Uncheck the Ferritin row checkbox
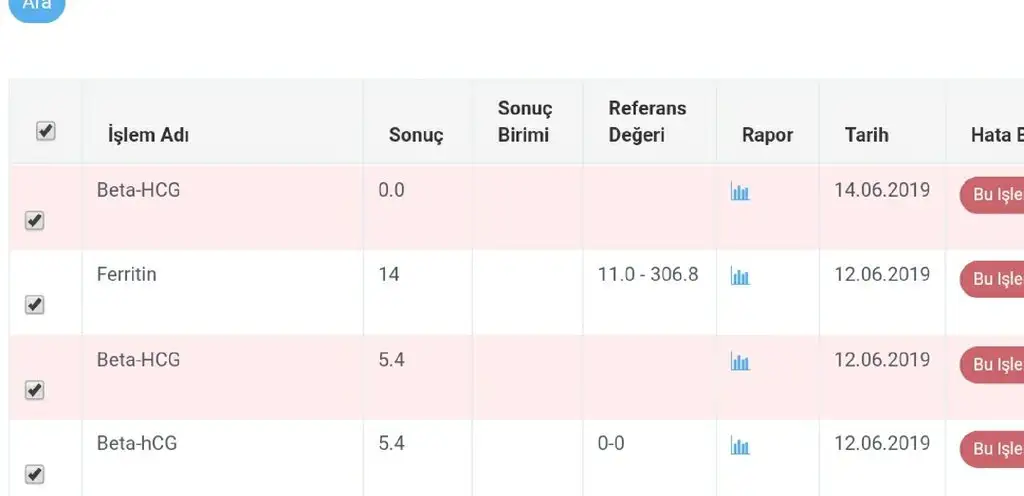This screenshot has width=1024, height=496. click(35, 305)
